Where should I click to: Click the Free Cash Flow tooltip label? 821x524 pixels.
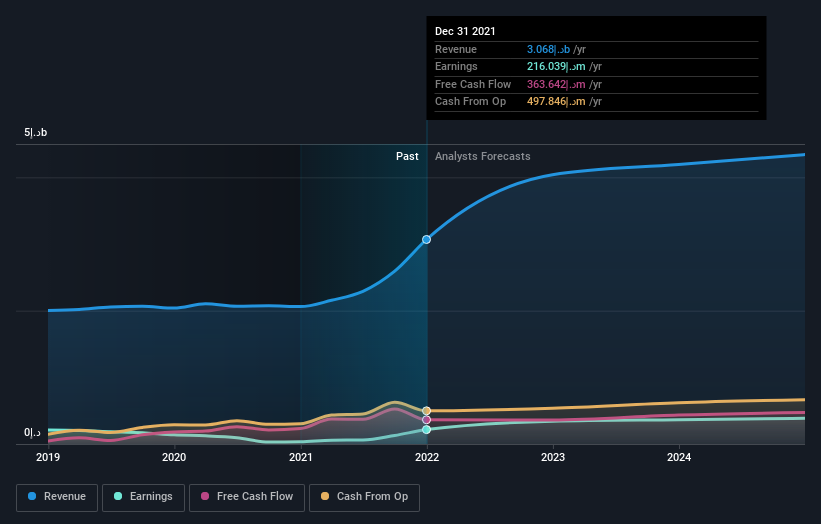click(473, 84)
